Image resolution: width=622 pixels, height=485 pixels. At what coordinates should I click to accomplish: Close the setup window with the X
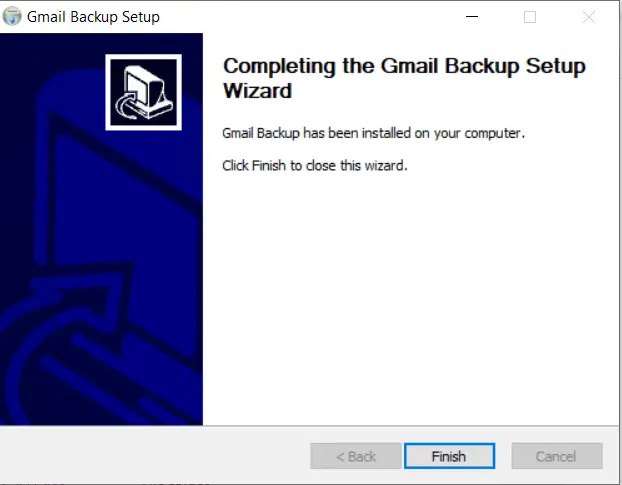[589, 17]
